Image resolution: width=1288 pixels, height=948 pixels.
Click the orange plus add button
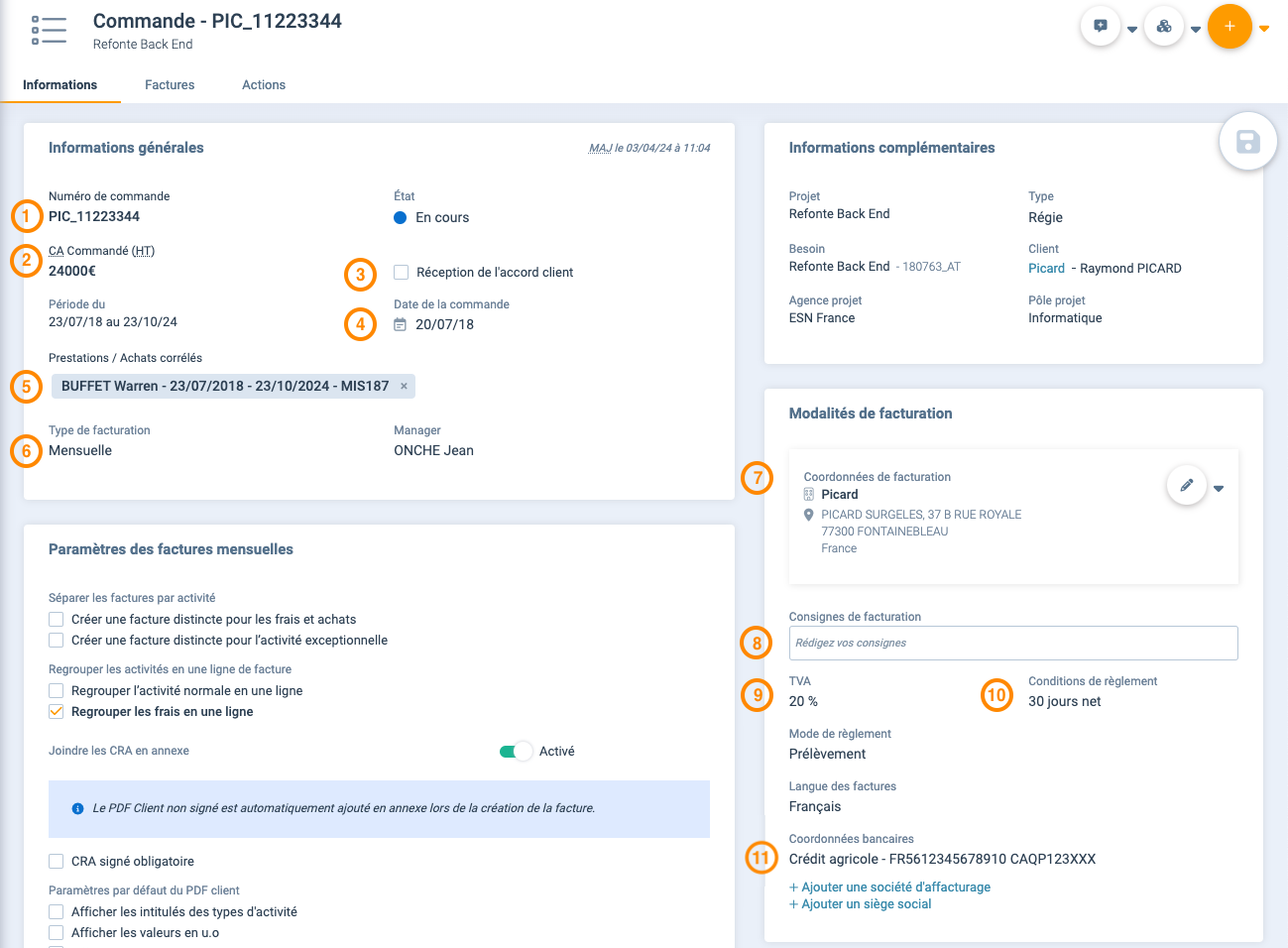point(1229,27)
